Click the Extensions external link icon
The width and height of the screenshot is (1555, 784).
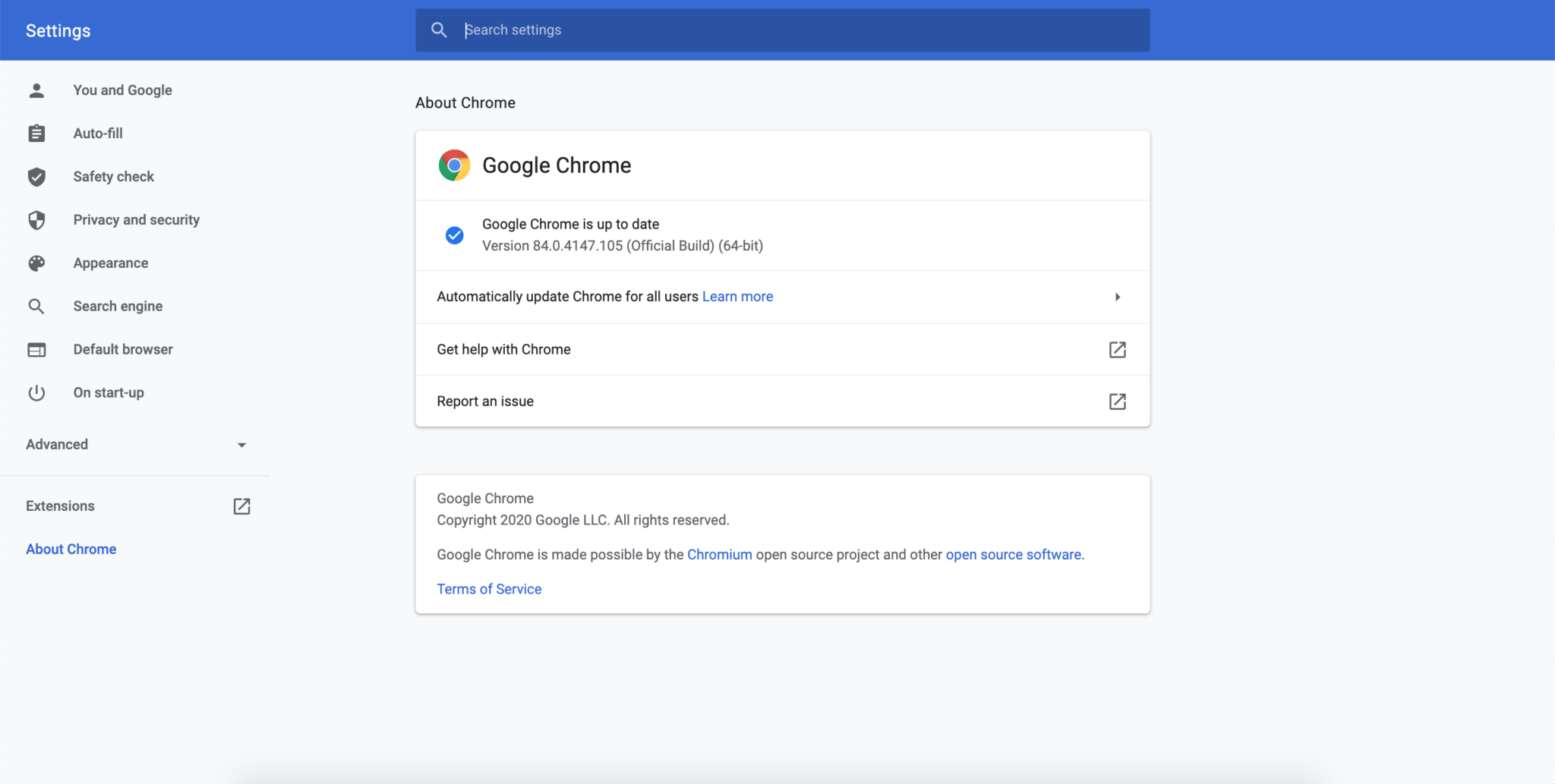point(241,505)
